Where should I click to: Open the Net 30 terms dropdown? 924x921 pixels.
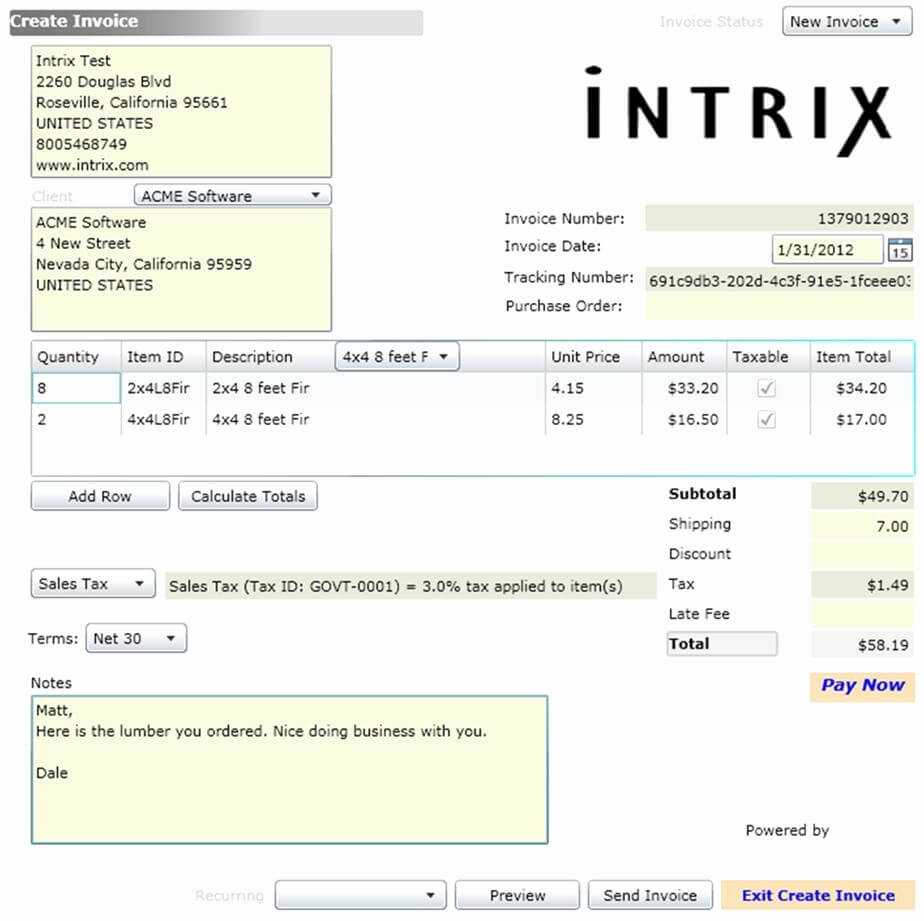pyautogui.click(x=136, y=638)
